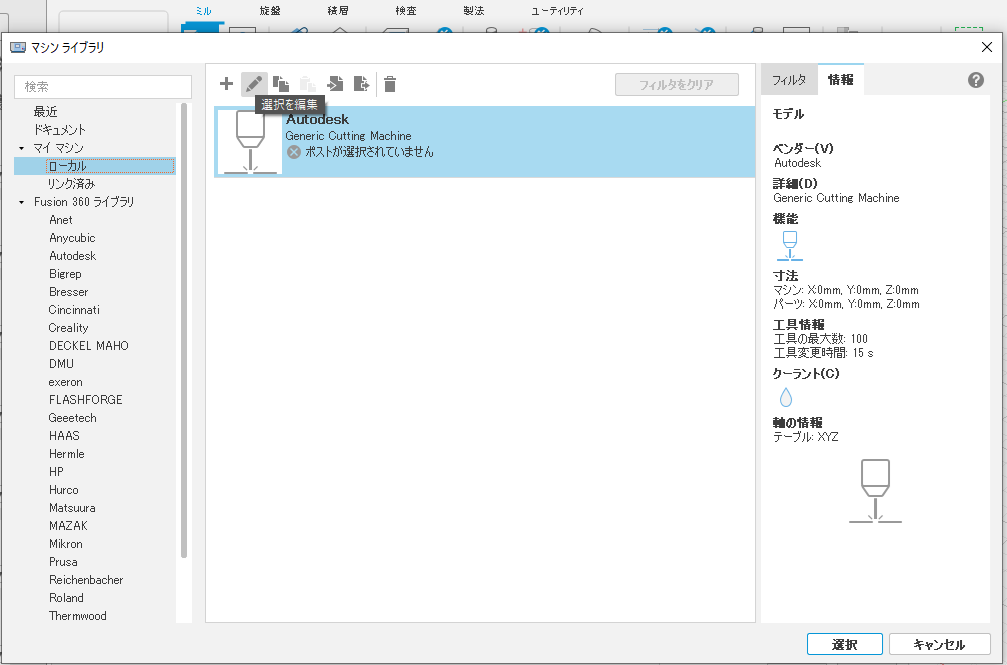
Task: Click the large cutting machine preview image
Action: point(875,491)
